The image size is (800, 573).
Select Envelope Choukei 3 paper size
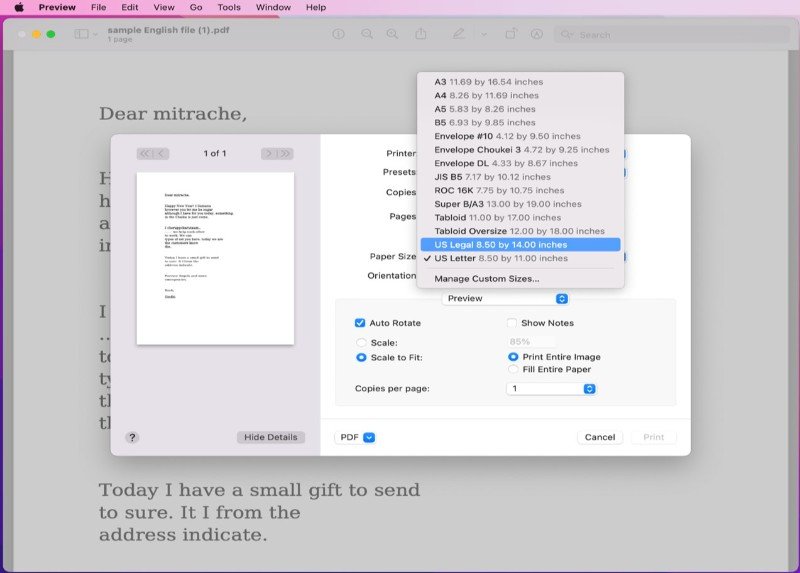coord(520,150)
